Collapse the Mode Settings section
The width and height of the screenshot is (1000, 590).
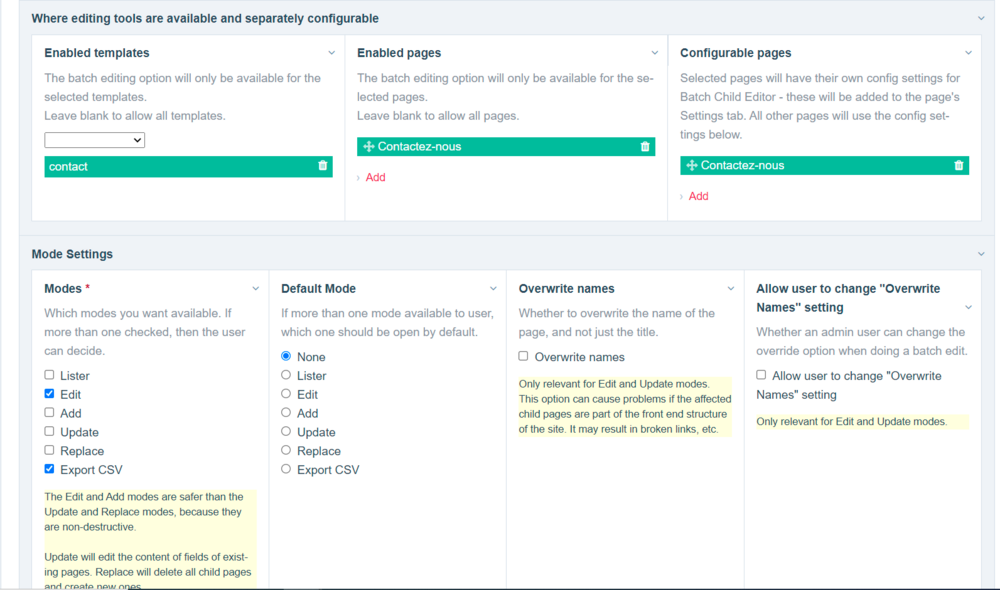[x=981, y=254]
